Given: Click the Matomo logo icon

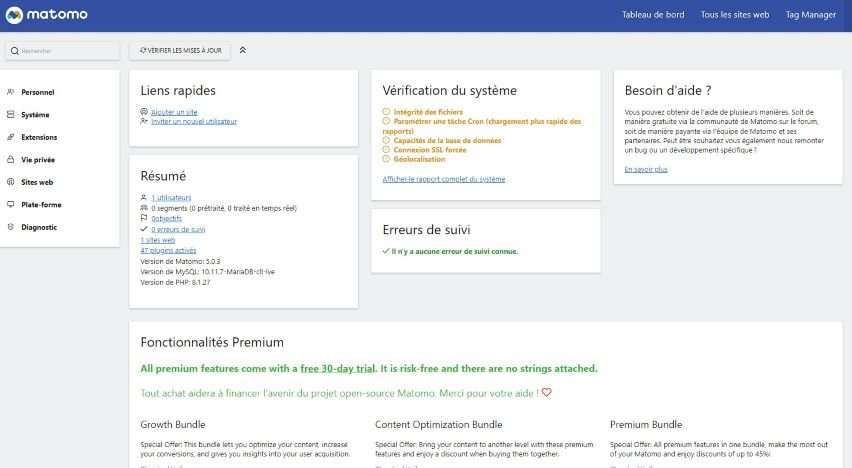Looking at the screenshot, I should pyautogui.click(x=14, y=15).
